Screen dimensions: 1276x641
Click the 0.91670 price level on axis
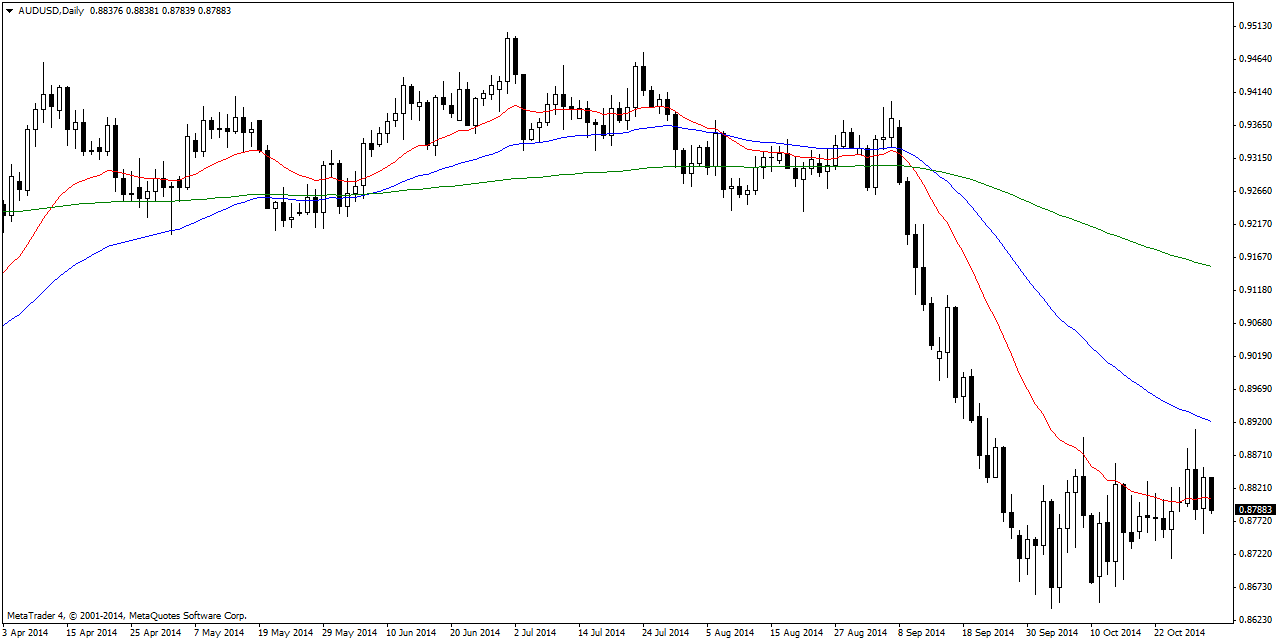[1255, 257]
